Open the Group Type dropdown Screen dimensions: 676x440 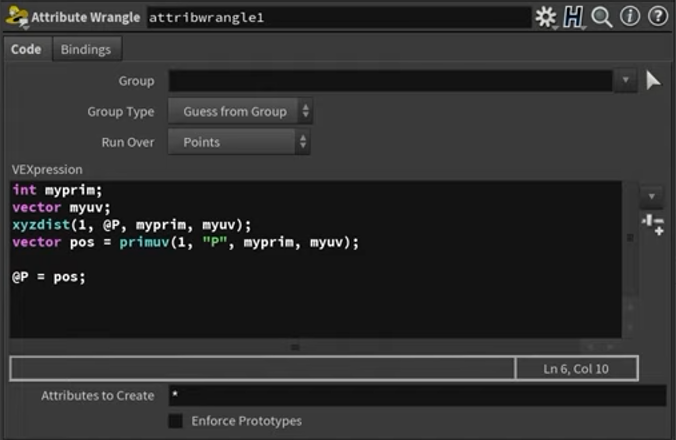click(240, 112)
